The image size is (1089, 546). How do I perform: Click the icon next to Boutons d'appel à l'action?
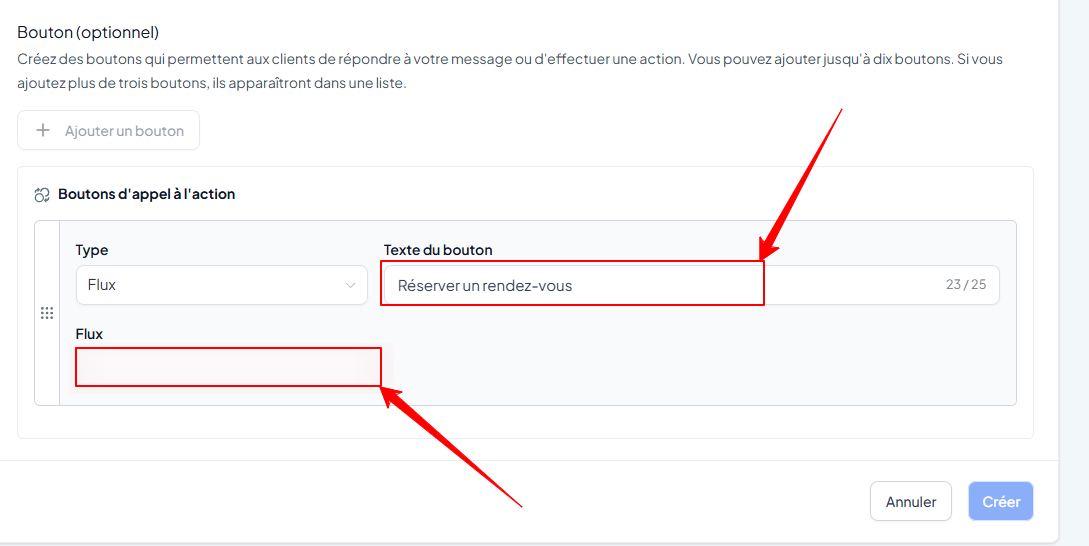tap(42, 195)
